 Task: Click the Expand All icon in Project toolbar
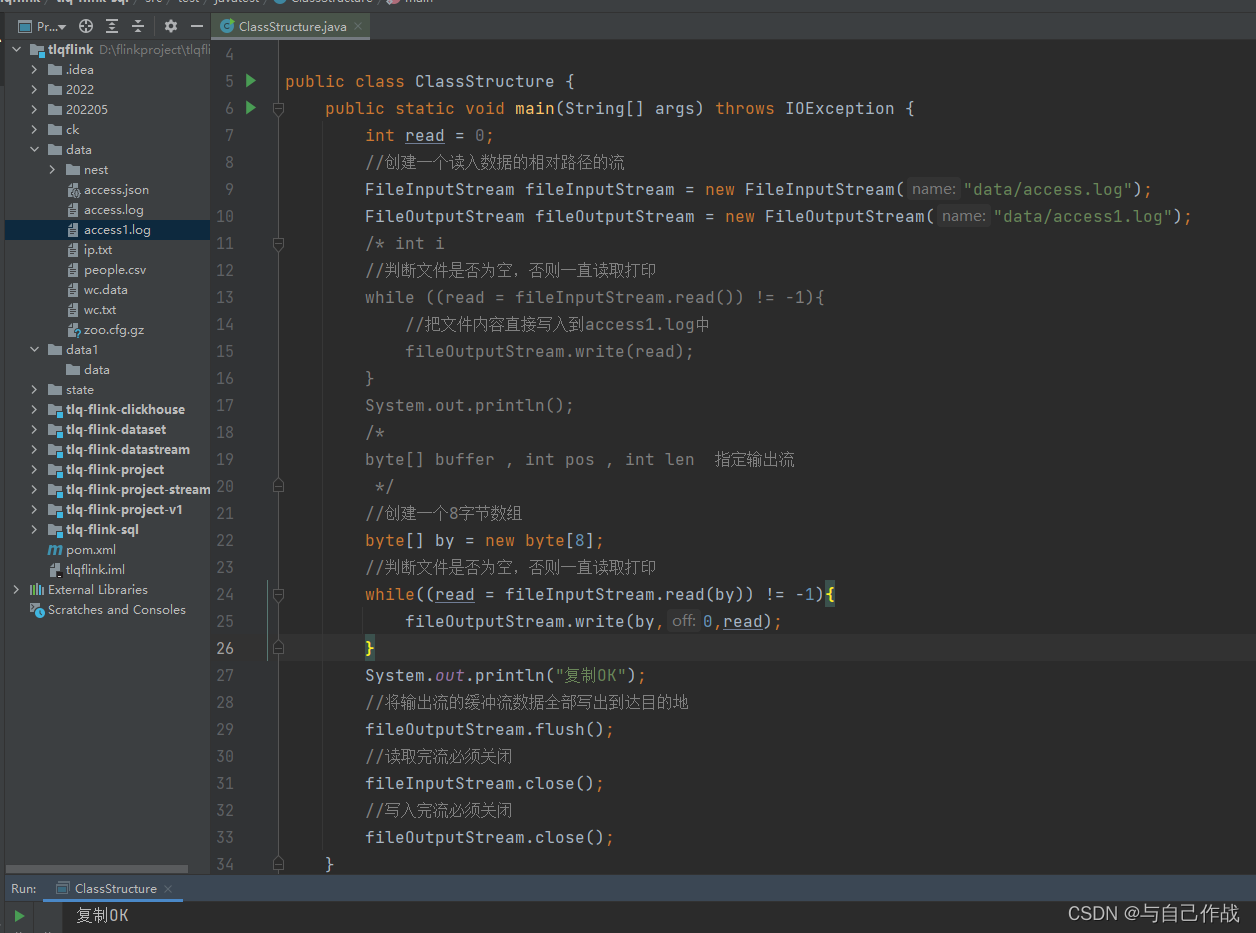(x=112, y=26)
